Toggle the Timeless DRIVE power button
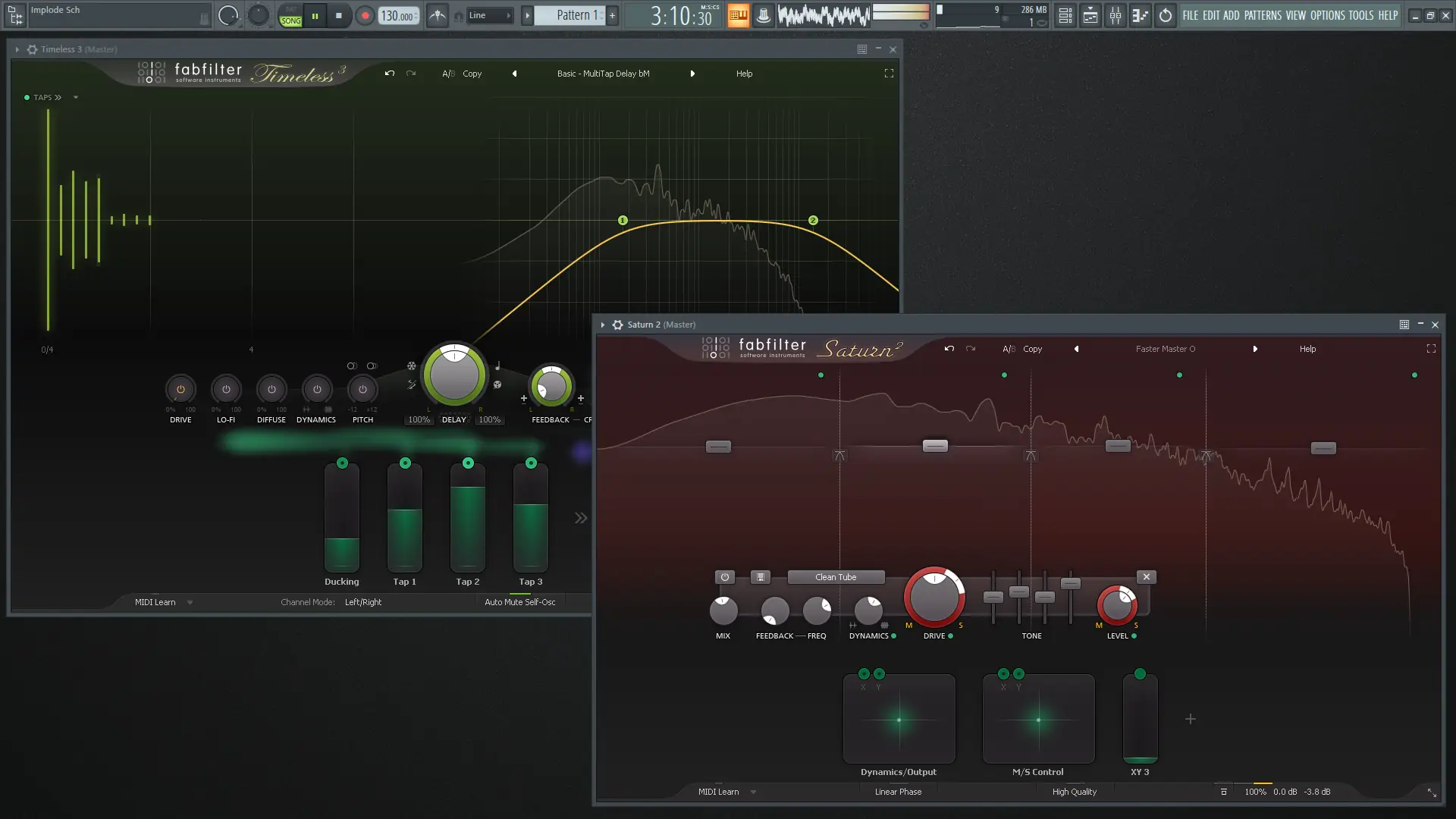 tap(180, 389)
